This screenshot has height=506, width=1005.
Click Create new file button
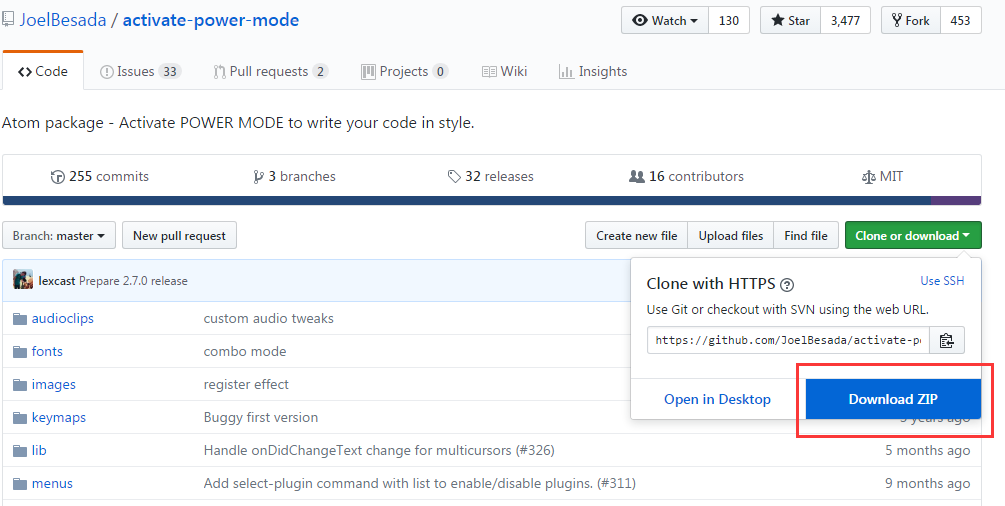636,235
